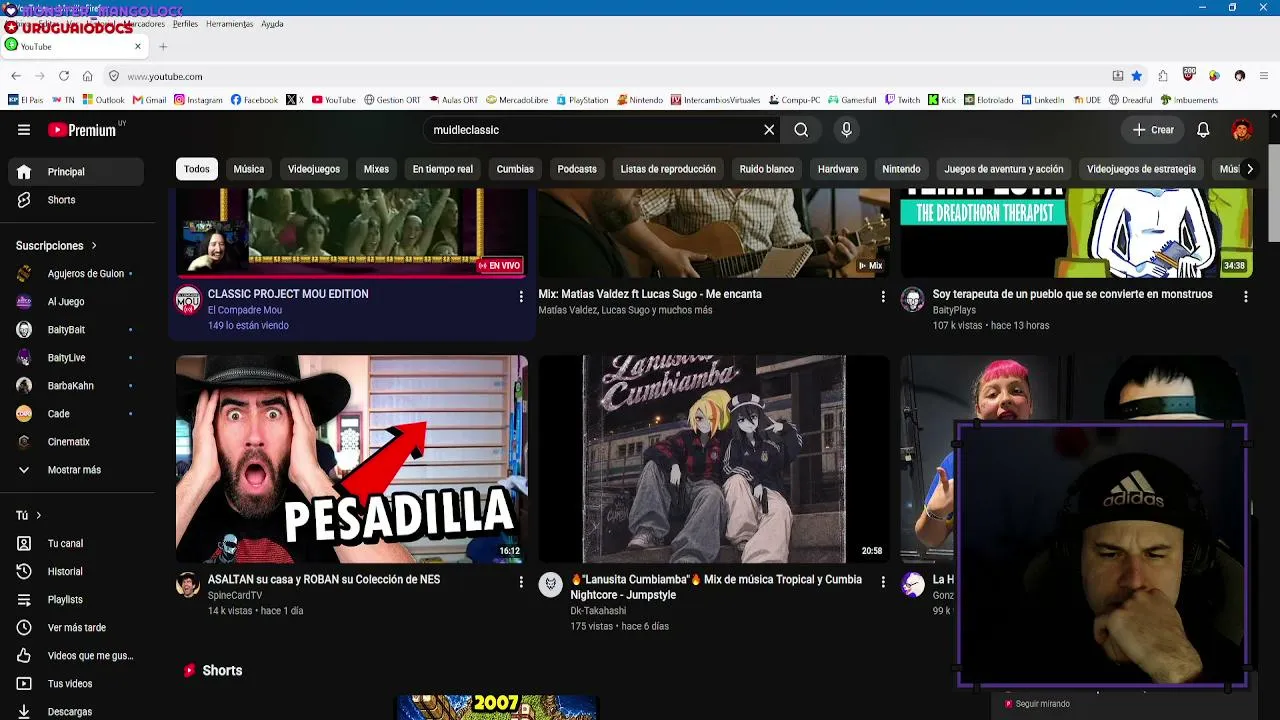
Task: Expand the Tú section
Action: (x=29, y=515)
